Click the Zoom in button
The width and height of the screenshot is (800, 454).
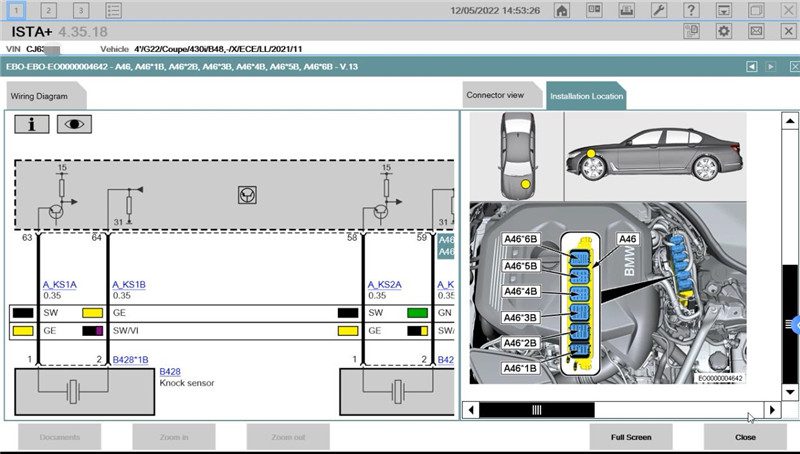click(x=174, y=437)
